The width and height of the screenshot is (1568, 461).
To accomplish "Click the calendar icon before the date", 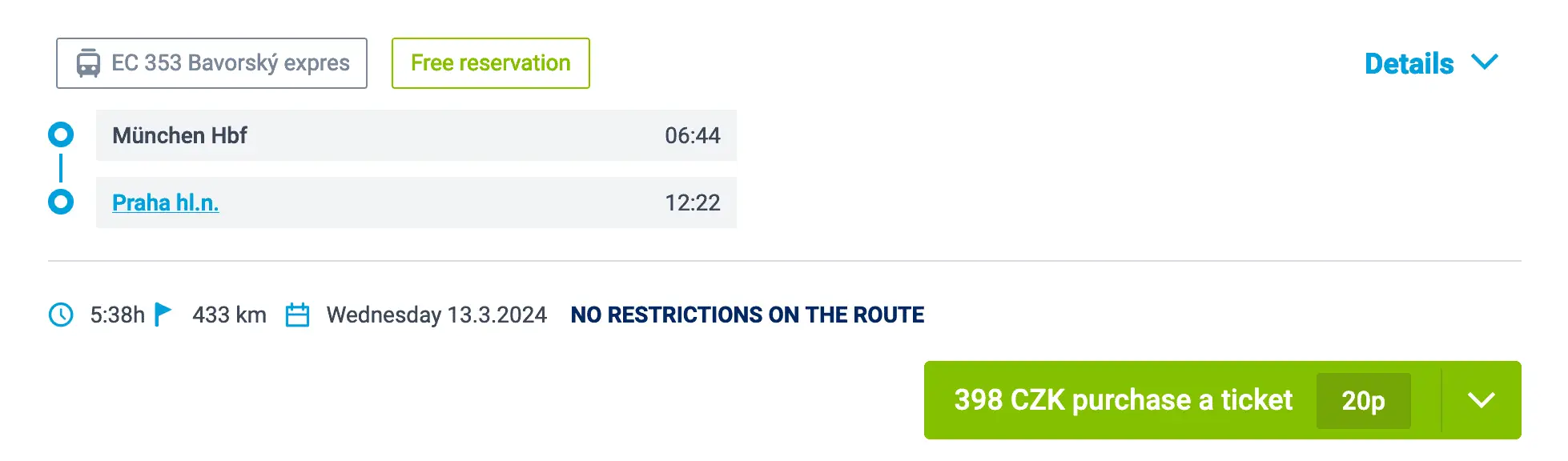I will tap(297, 315).
